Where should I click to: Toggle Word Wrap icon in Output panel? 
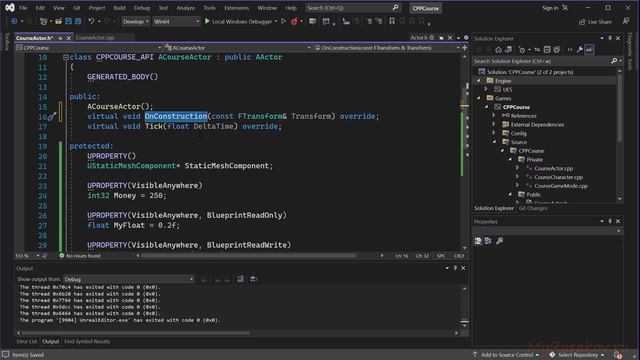(x=253, y=279)
